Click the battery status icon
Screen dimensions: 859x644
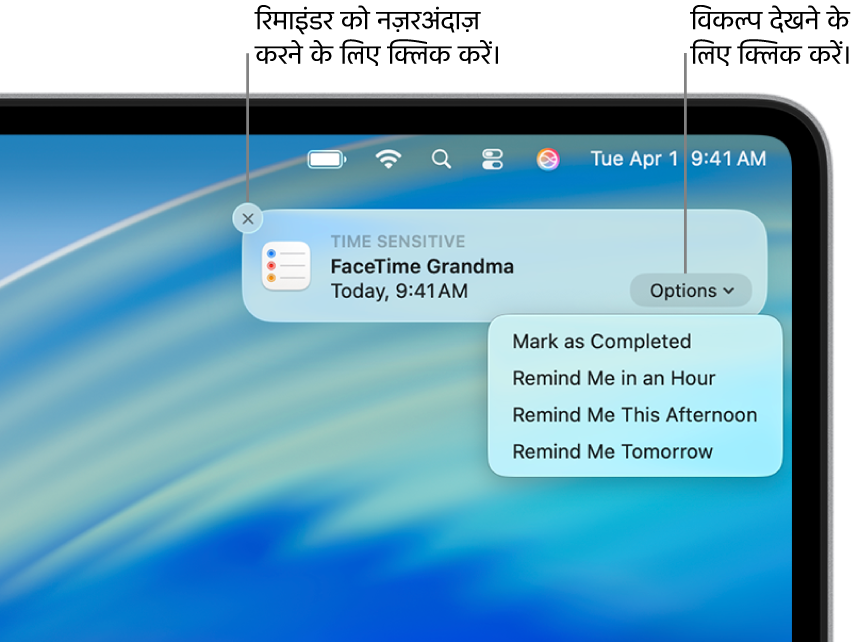pos(327,159)
